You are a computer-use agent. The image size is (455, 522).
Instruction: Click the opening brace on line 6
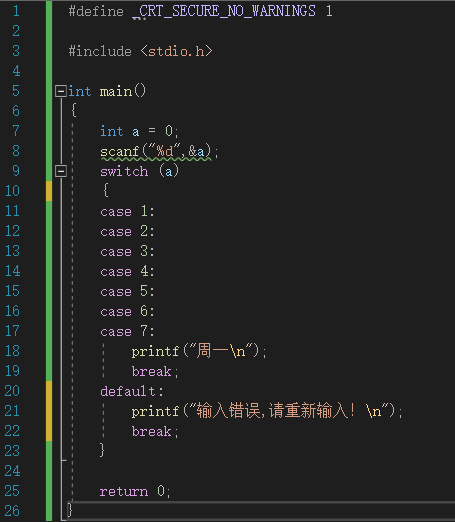[74, 110]
